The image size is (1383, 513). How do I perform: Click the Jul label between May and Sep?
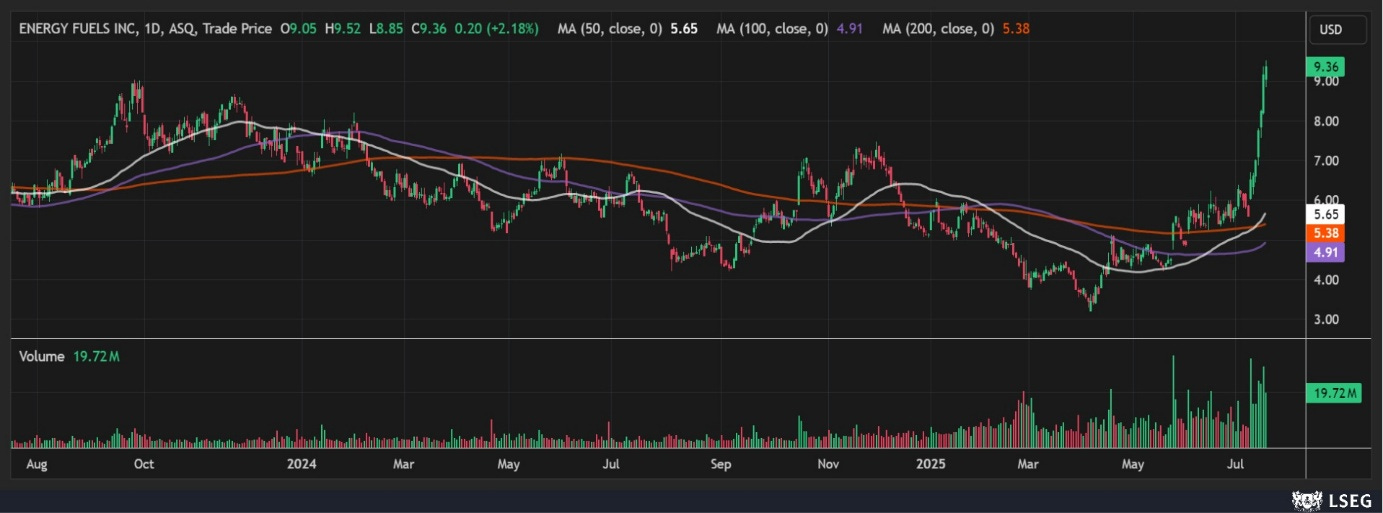tap(612, 464)
